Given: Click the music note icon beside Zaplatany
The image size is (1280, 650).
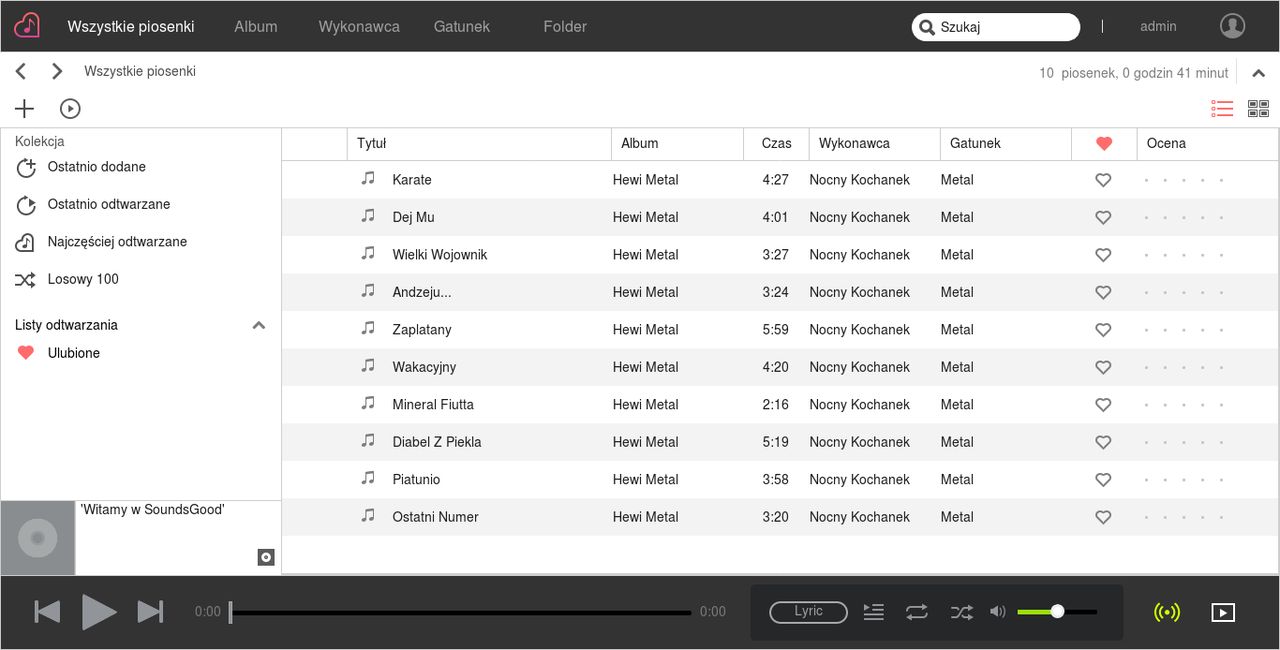Looking at the screenshot, I should point(368,328).
